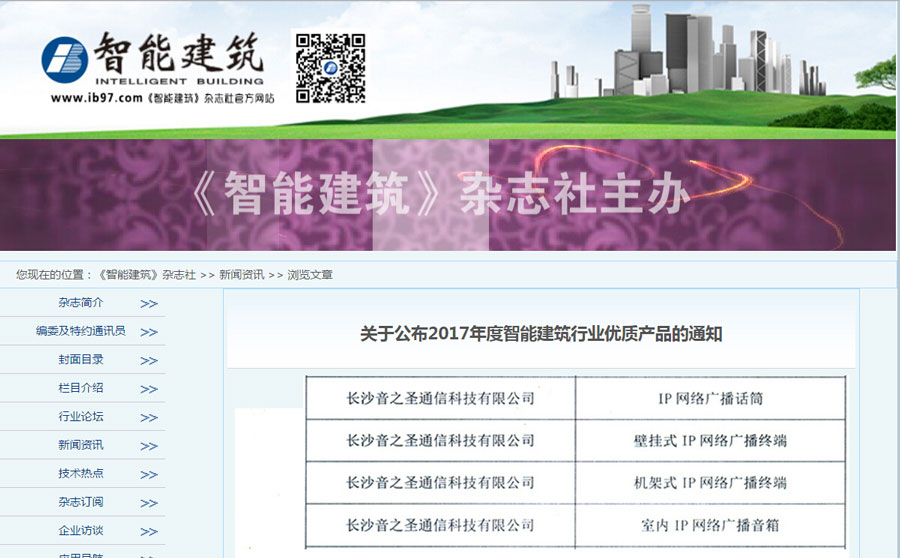Click the >> arrow beside 封面目录

coord(149,361)
